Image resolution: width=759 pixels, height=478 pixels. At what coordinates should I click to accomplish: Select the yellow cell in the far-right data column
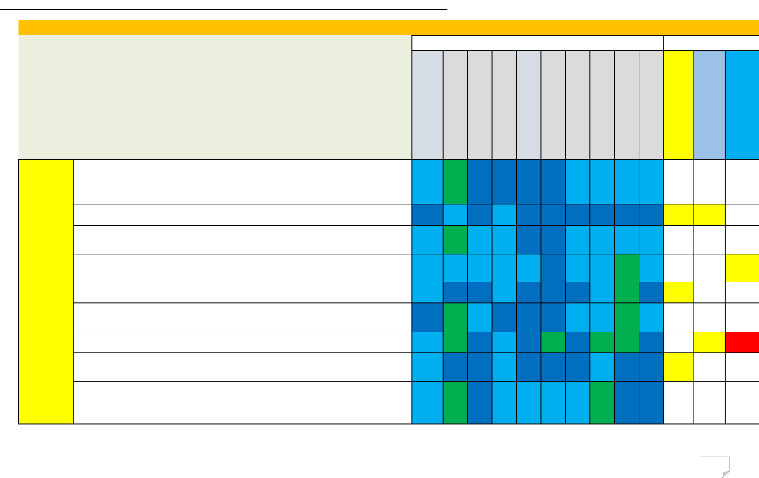click(x=742, y=267)
